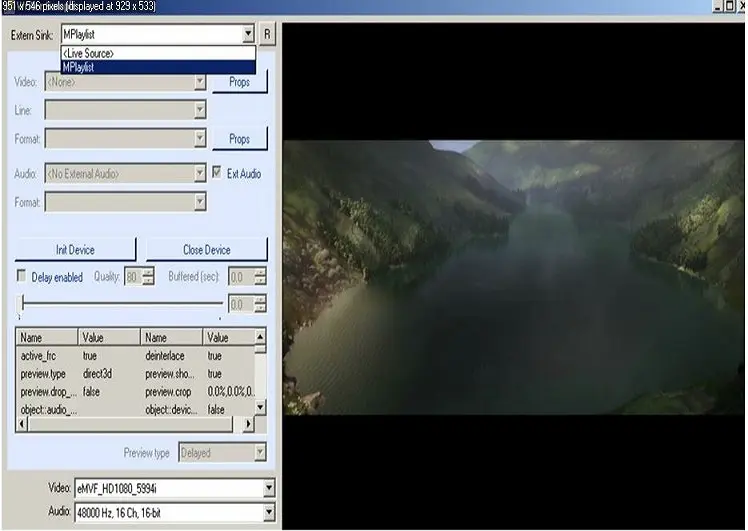The height and width of the screenshot is (531, 748).
Task: Open the Audio 48000 Hz format dropdown
Action: 267,512
